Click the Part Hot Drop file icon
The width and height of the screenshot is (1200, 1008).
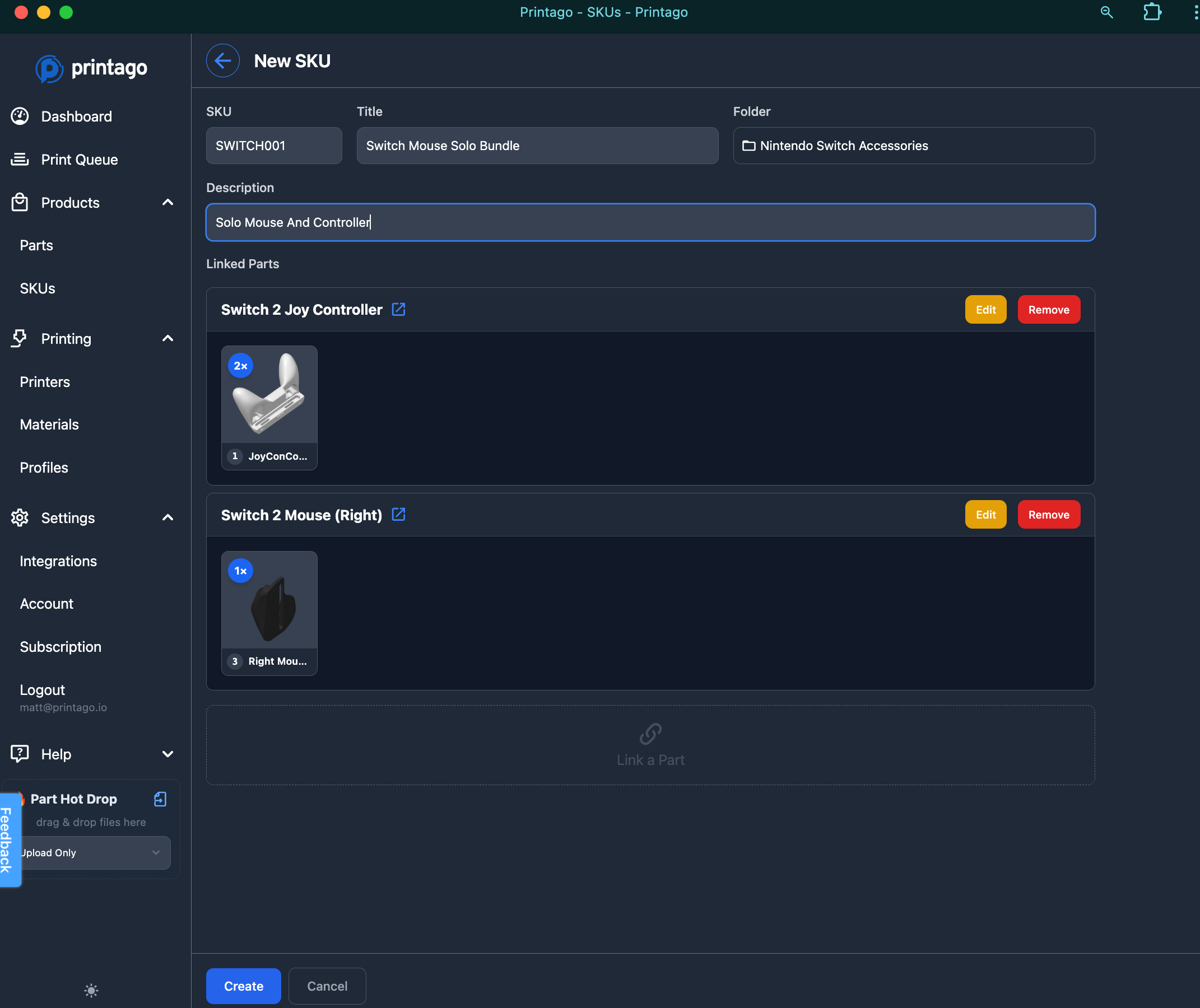point(160,799)
